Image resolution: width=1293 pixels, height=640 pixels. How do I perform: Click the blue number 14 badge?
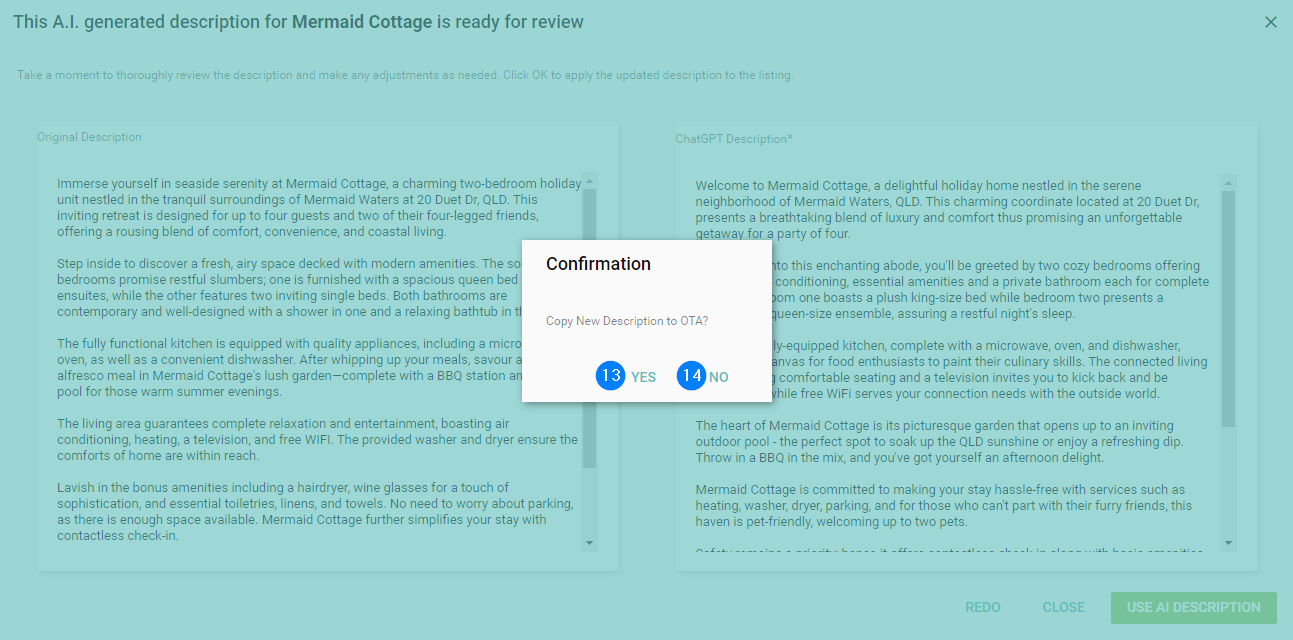coord(691,376)
